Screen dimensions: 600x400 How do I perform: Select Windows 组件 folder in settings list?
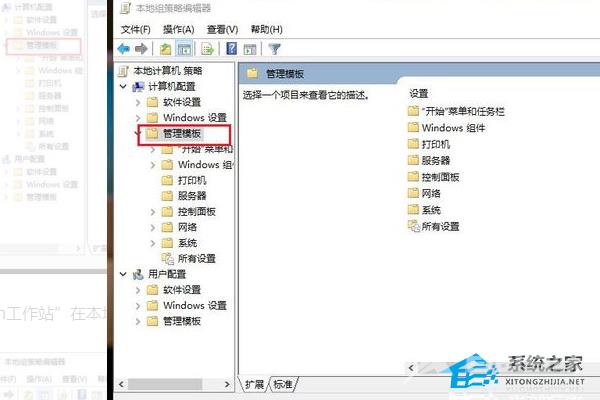[447, 128]
